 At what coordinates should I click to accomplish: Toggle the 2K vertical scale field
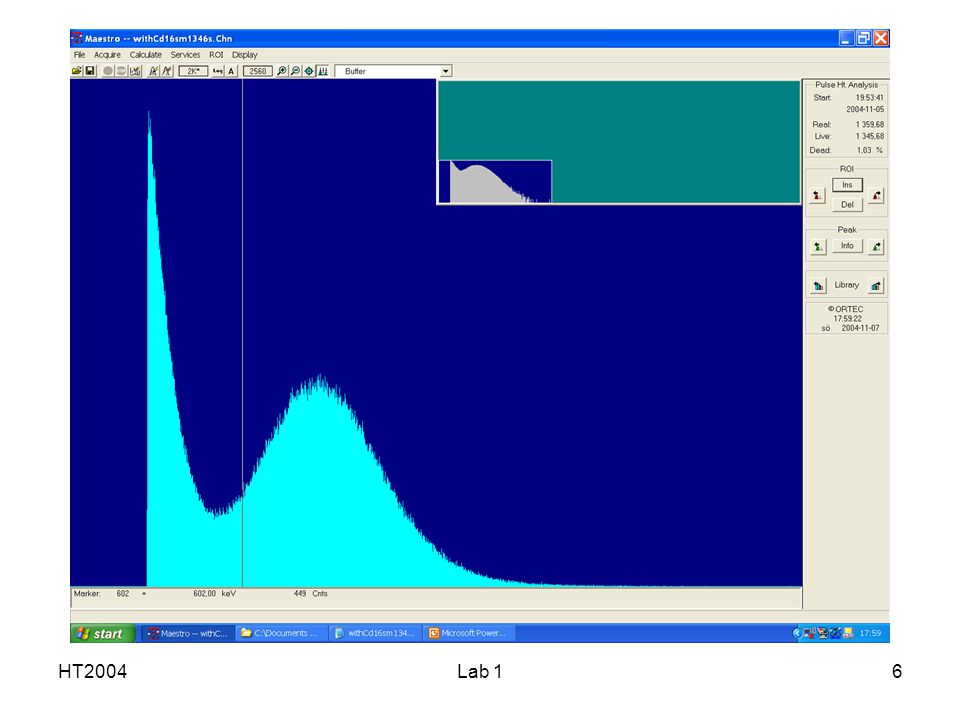coord(193,71)
